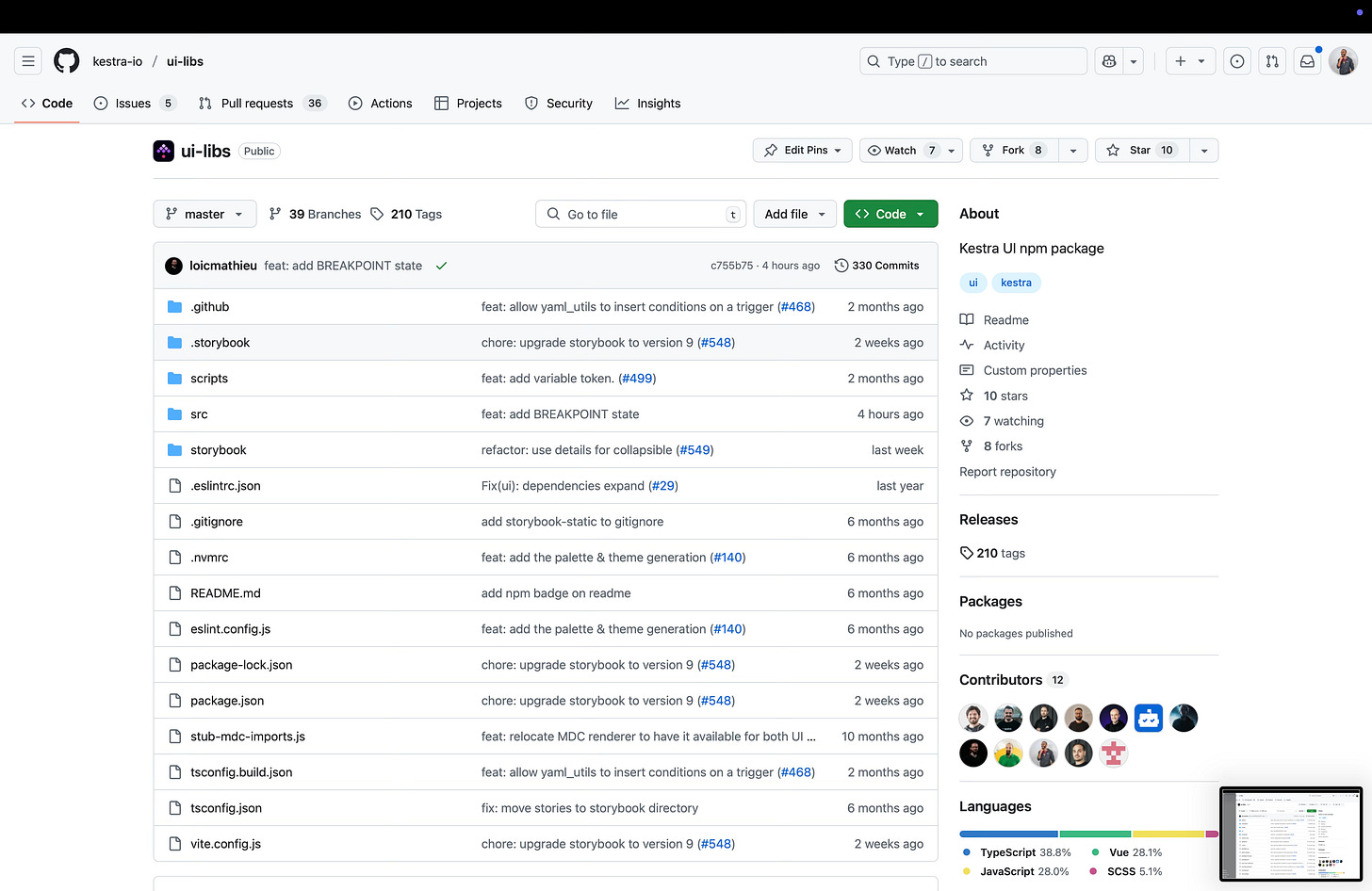Viewport: 1372px width, 891px height.
Task: Click the commit history clock icon
Action: click(x=841, y=266)
